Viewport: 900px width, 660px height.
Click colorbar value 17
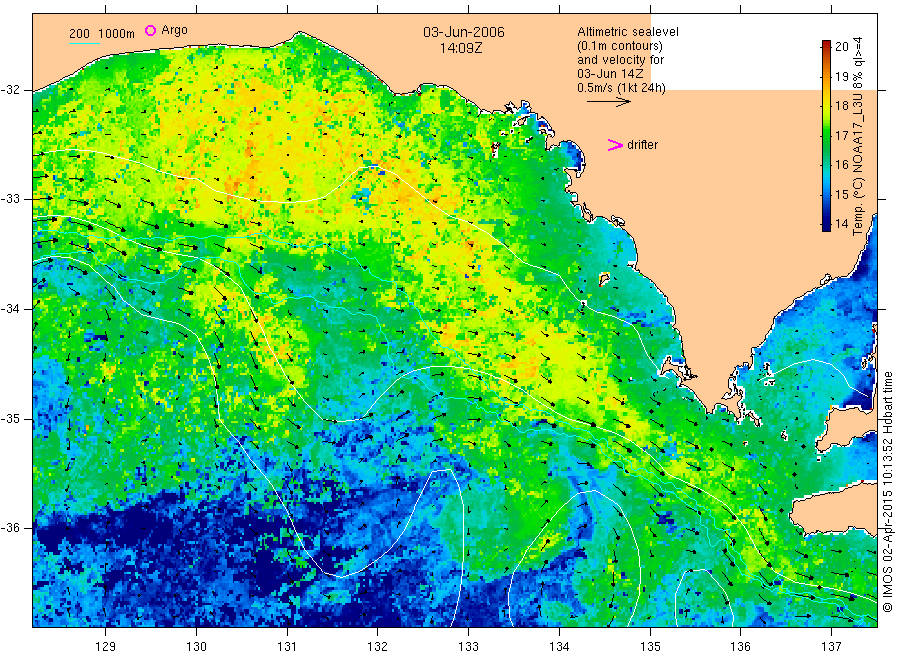click(x=841, y=135)
